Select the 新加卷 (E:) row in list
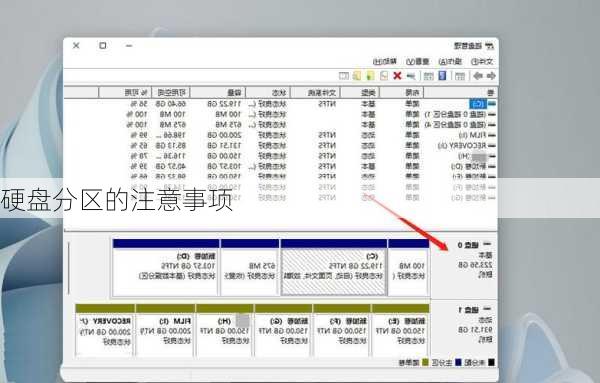This screenshot has height=383, width=600. (280, 176)
